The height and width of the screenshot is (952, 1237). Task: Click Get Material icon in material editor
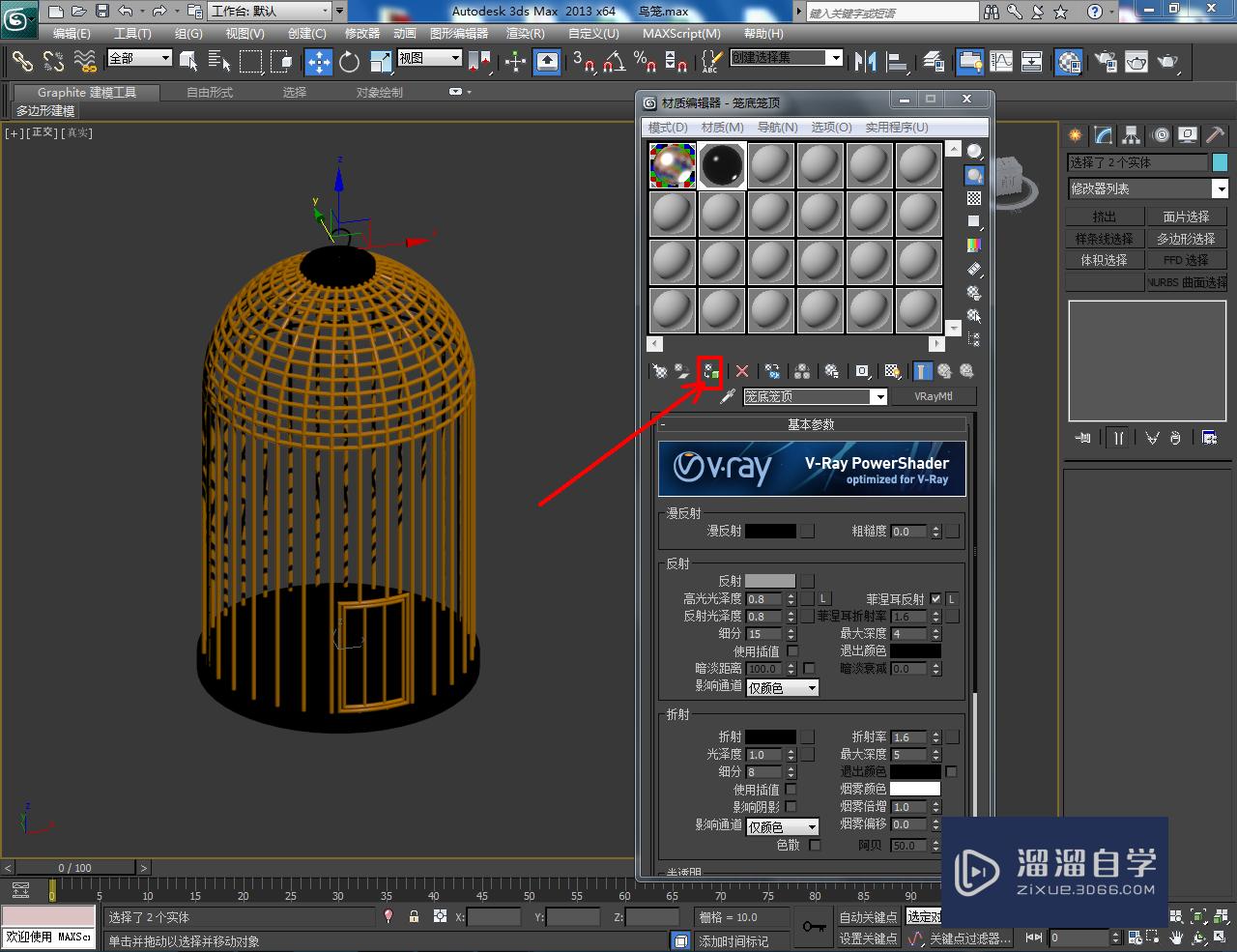coord(660,371)
